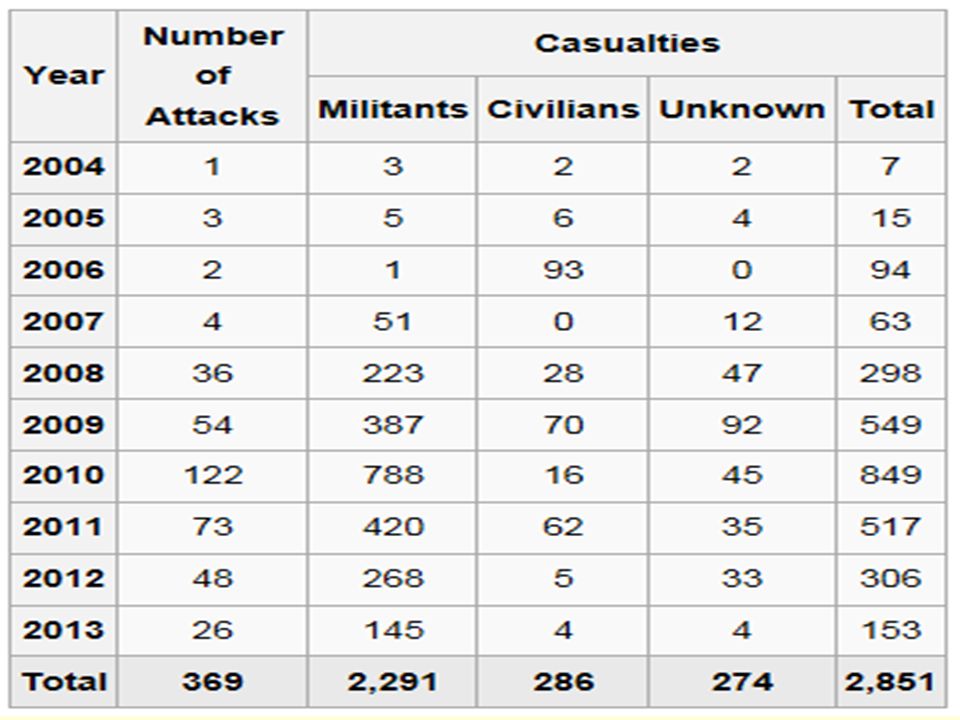The height and width of the screenshot is (720, 960).
Task: Select the 2010 attacks value 122
Action: click(212, 475)
